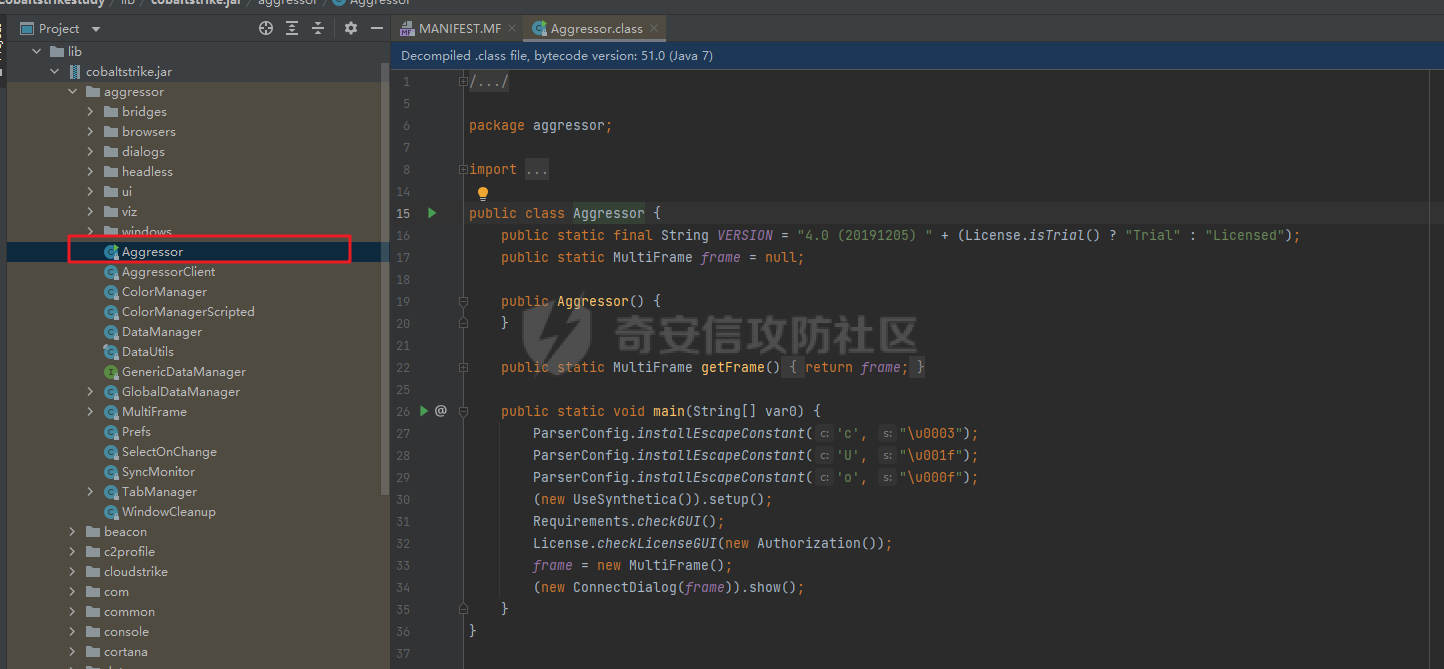This screenshot has height=669, width=1444.
Task: Click the class icon beside SelectOnChange
Action: (111, 452)
